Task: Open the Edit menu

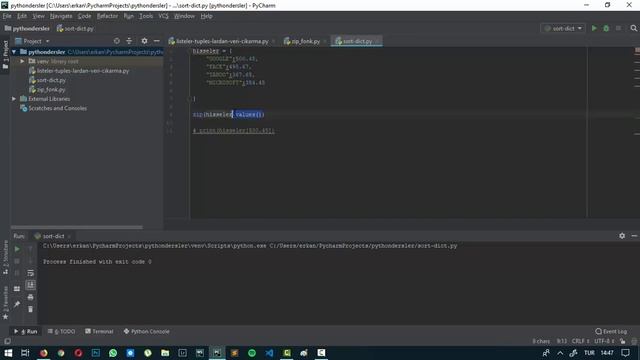Action: (x=22, y=16)
